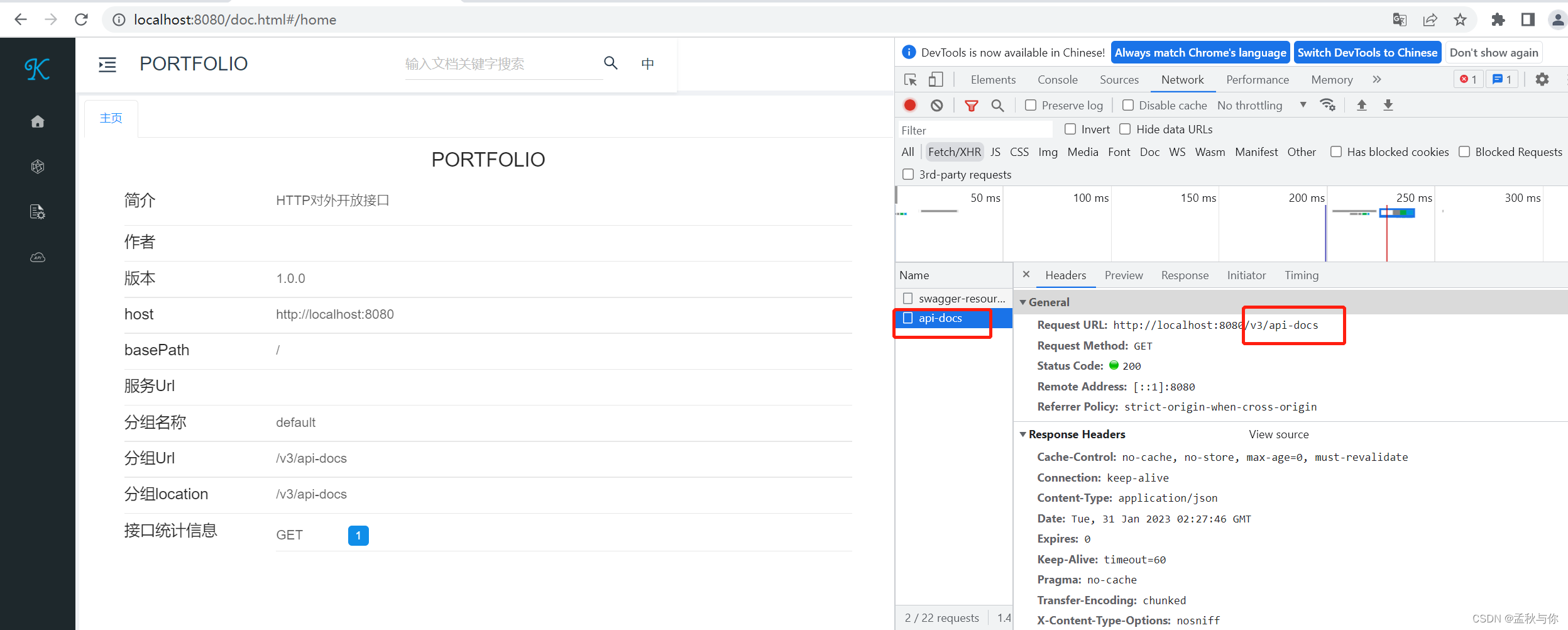Image resolution: width=1568 pixels, height=630 pixels.
Task: Collapse the menu with the fold icon
Action: tap(107, 64)
